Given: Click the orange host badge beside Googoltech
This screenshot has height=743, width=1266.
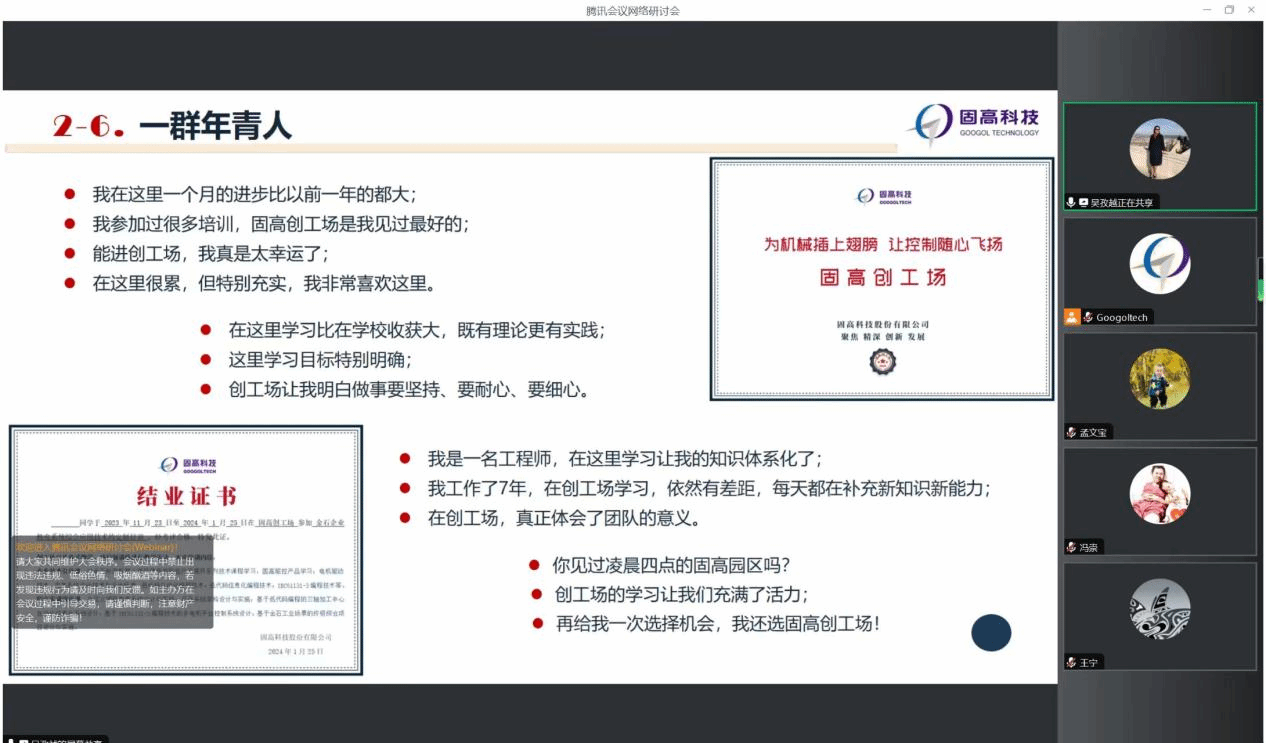Looking at the screenshot, I should tap(1072, 317).
